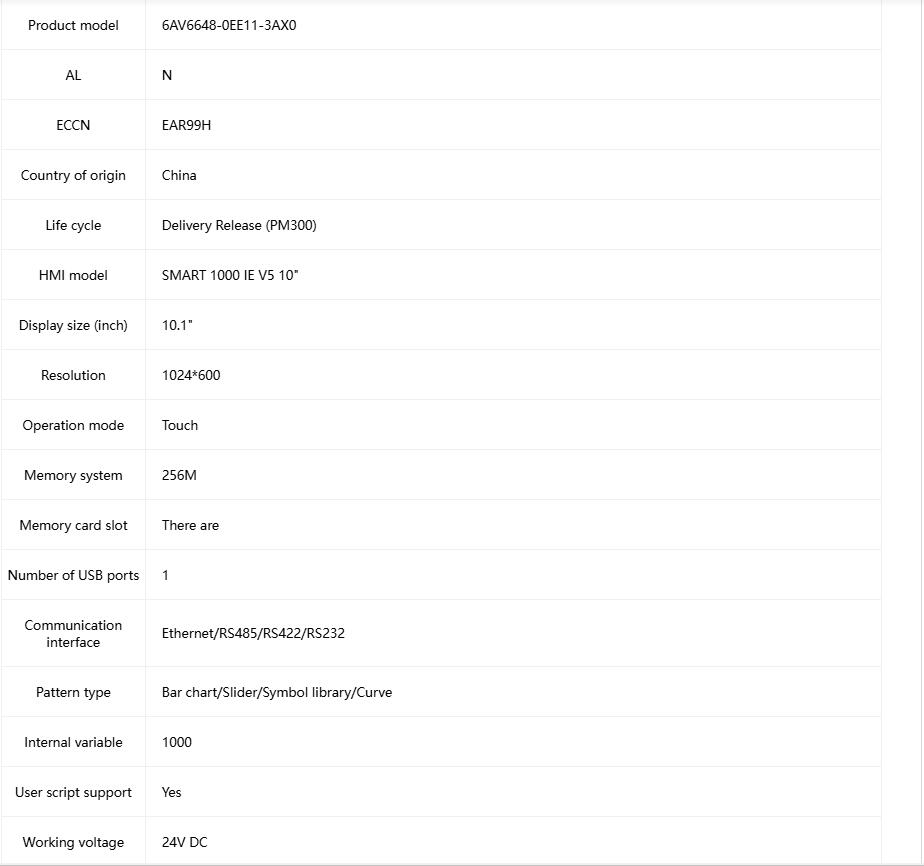924x866 pixels.
Task: Click the Memory card slot label
Action: (x=73, y=525)
